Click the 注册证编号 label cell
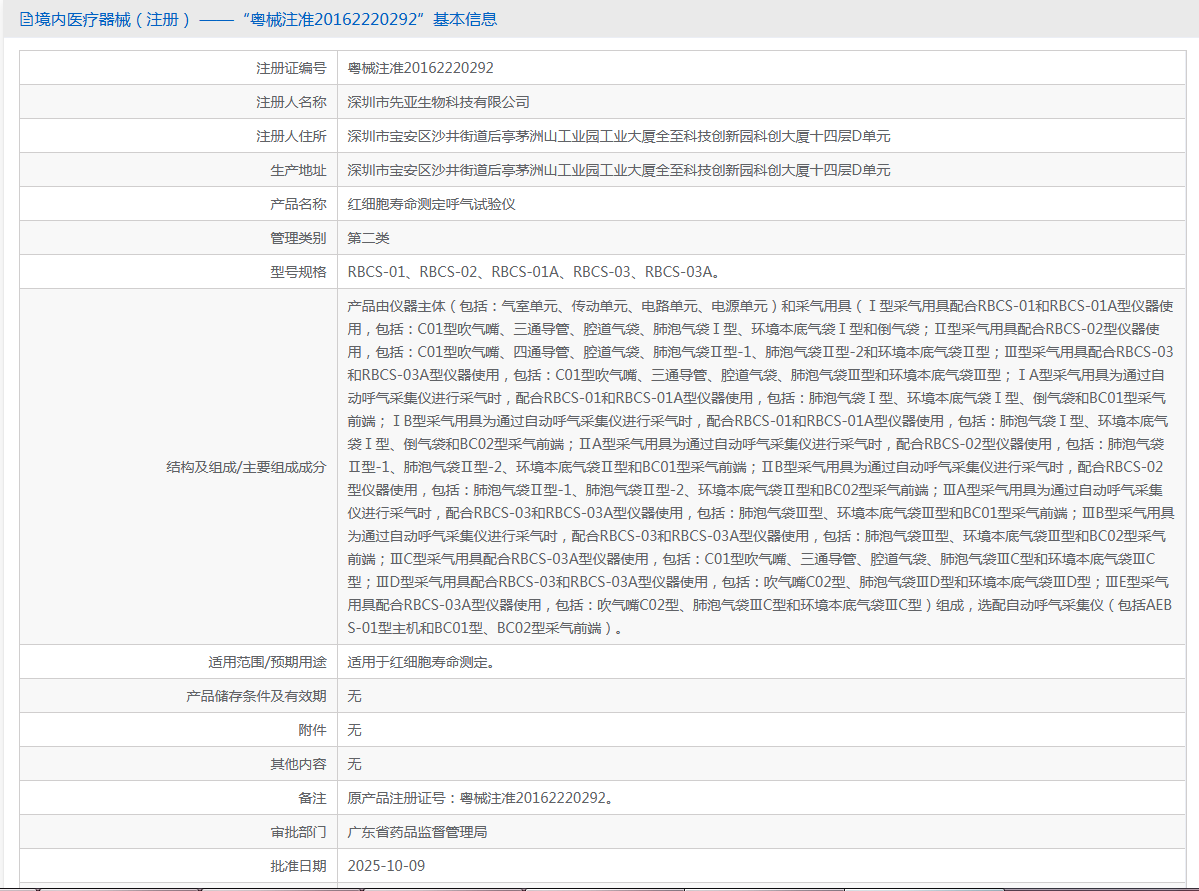The width and height of the screenshot is (1199, 891). pyautogui.click(x=291, y=68)
